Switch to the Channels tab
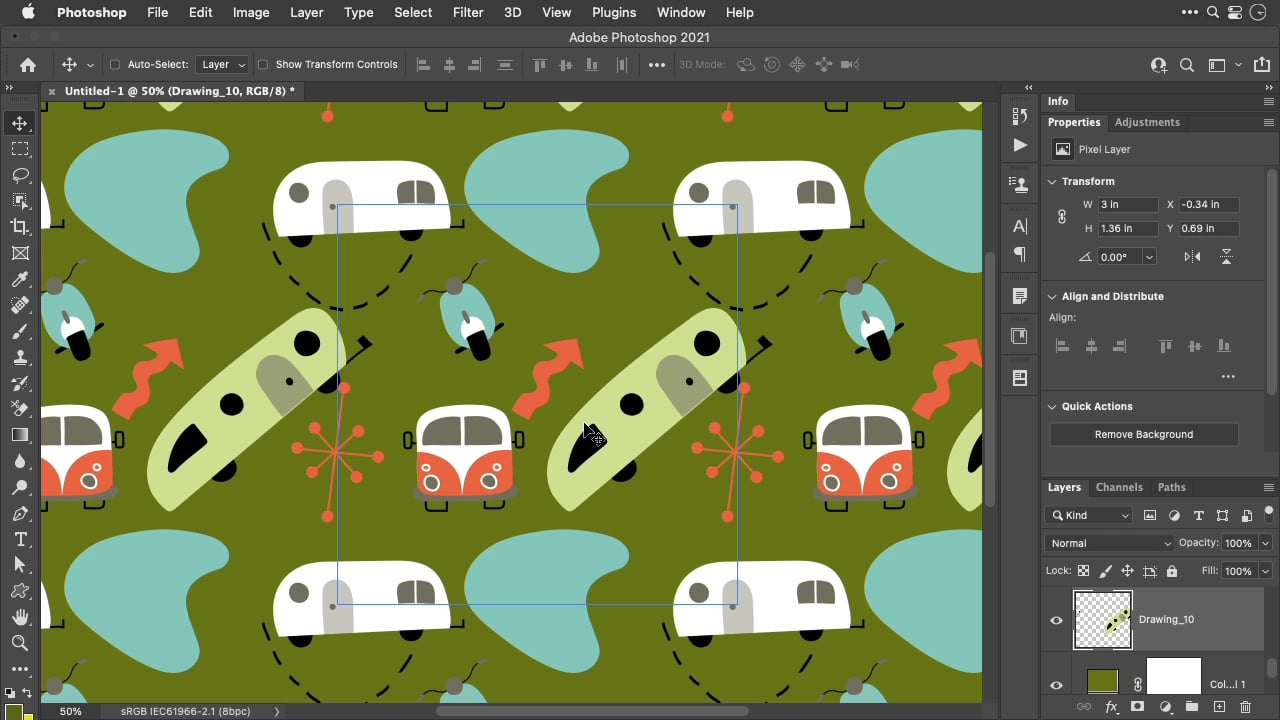This screenshot has width=1280, height=720. [x=1119, y=487]
